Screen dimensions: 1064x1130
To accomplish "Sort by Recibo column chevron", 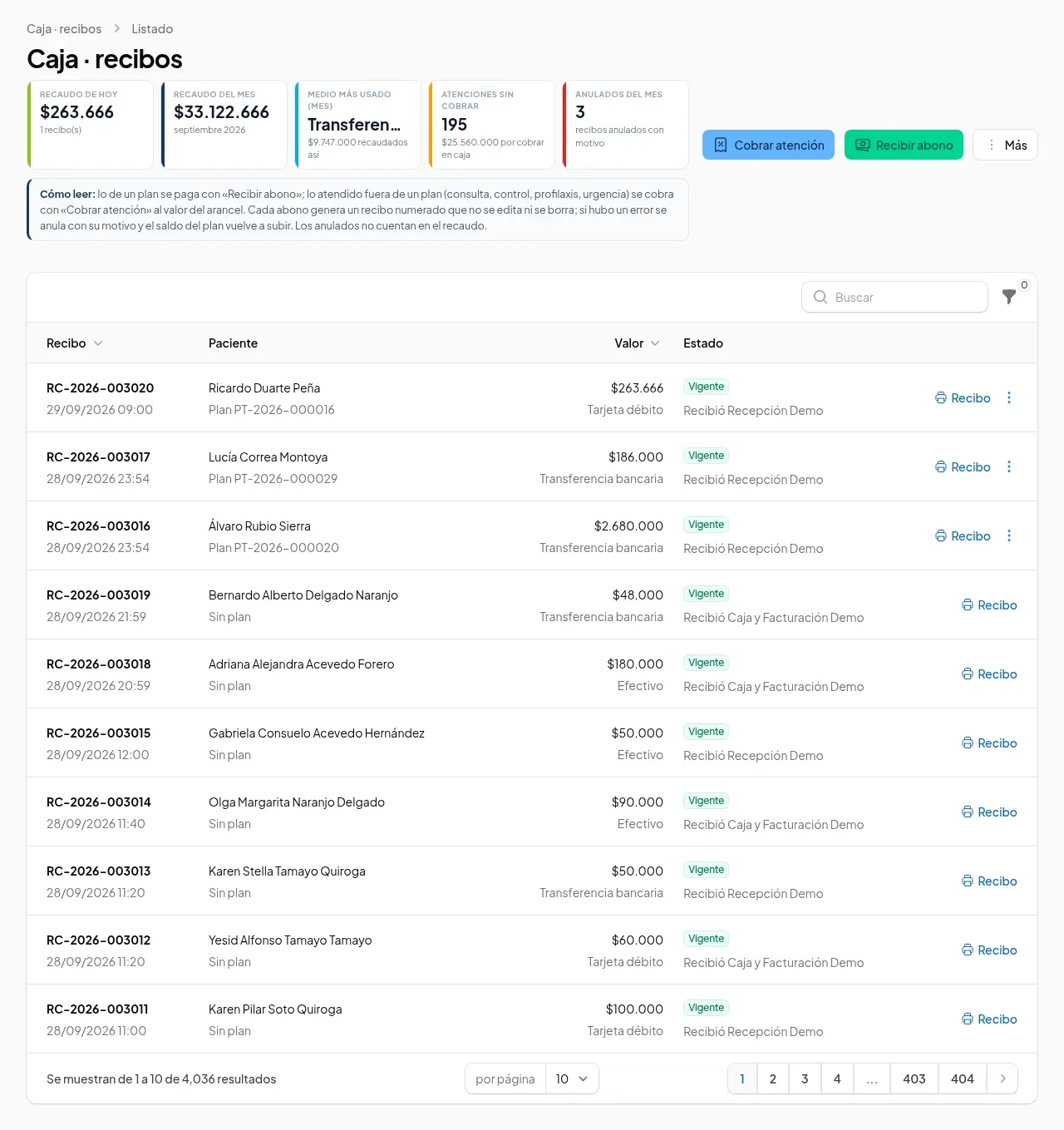I will pyautogui.click(x=98, y=343).
